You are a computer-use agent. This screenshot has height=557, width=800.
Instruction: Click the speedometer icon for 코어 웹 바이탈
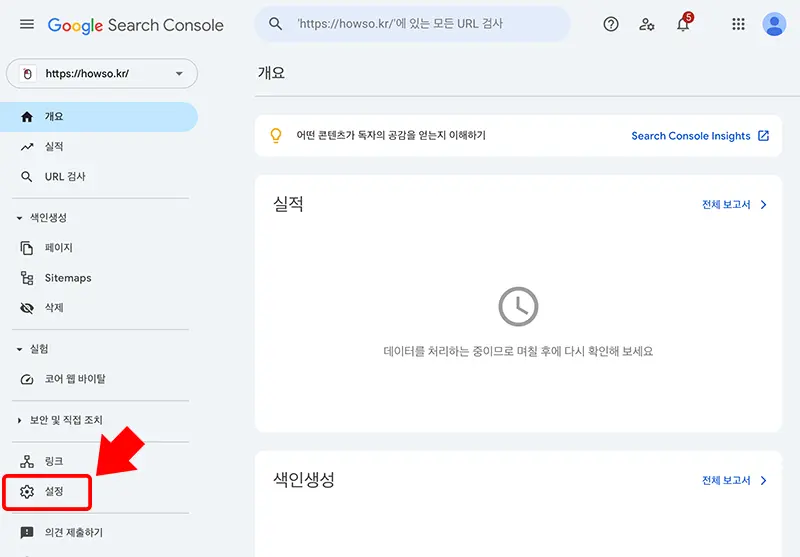click(x=27, y=379)
